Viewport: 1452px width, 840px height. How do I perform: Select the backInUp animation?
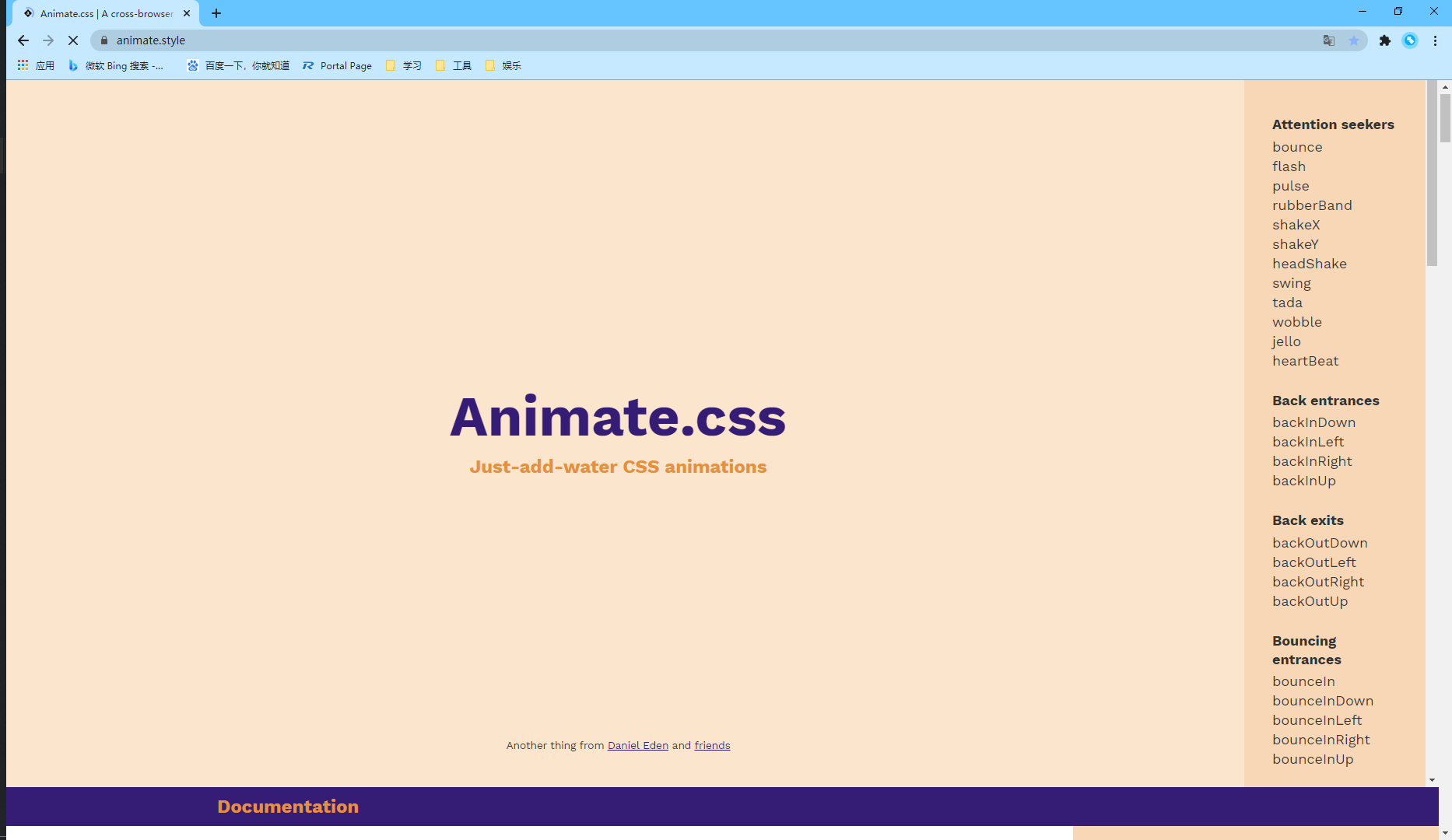tap(1304, 481)
